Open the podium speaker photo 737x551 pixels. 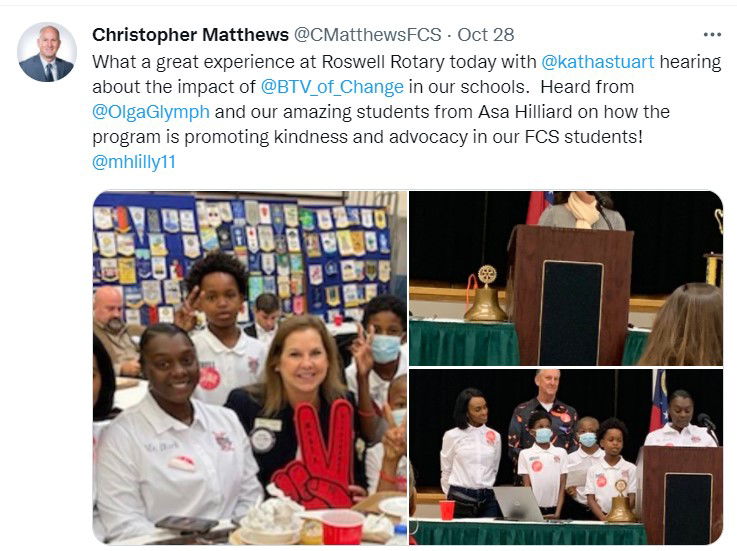tap(566, 278)
